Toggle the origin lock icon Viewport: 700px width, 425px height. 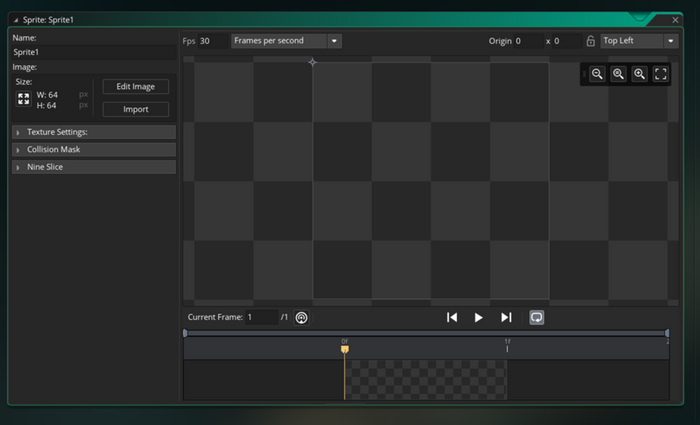pos(591,41)
